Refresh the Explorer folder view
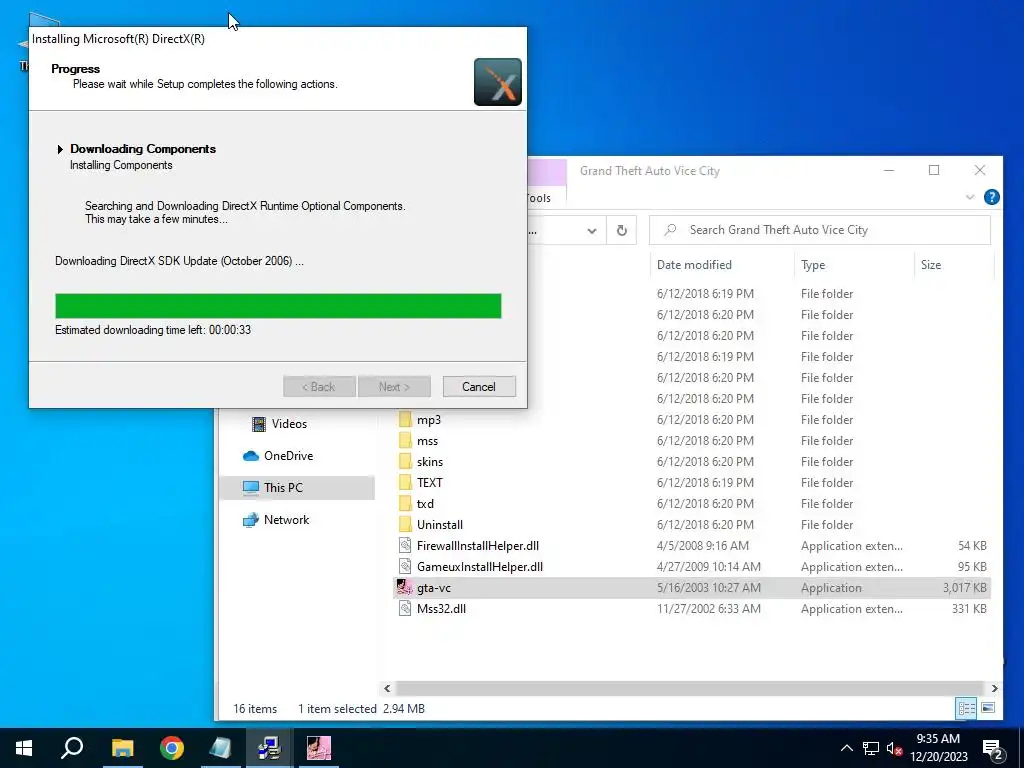 click(x=622, y=230)
